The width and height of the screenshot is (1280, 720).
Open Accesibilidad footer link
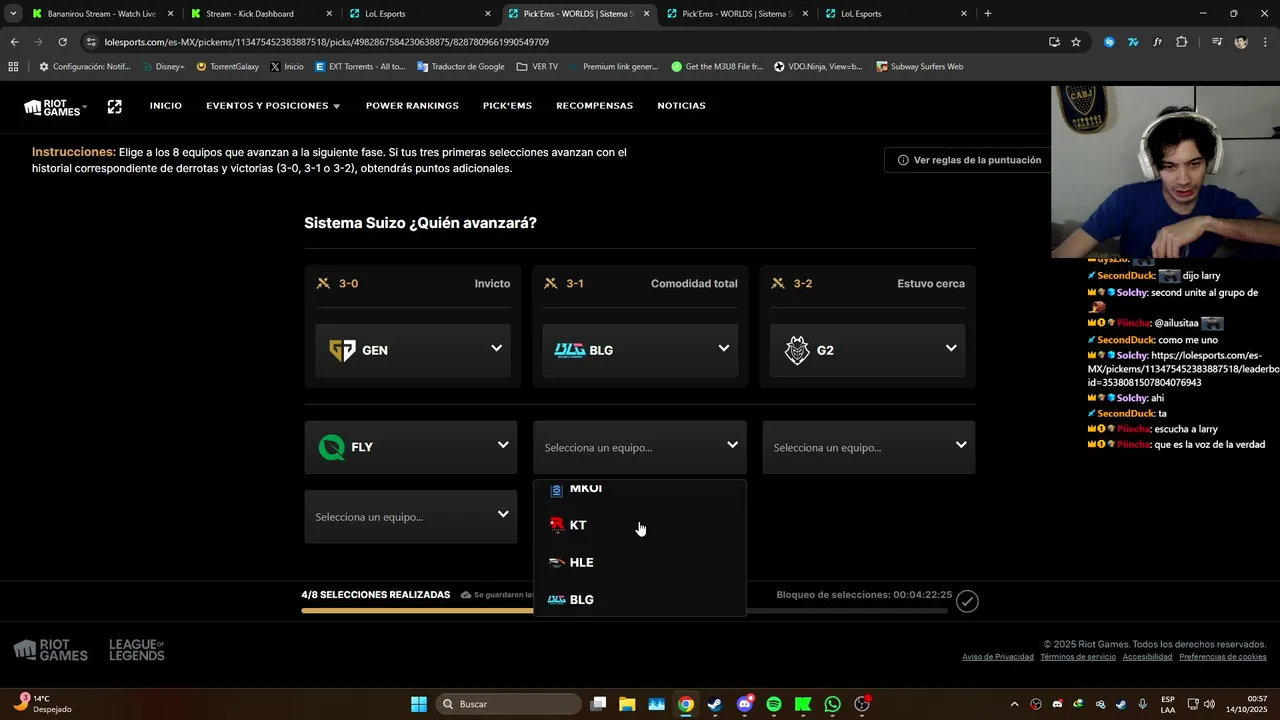pyautogui.click(x=1147, y=657)
